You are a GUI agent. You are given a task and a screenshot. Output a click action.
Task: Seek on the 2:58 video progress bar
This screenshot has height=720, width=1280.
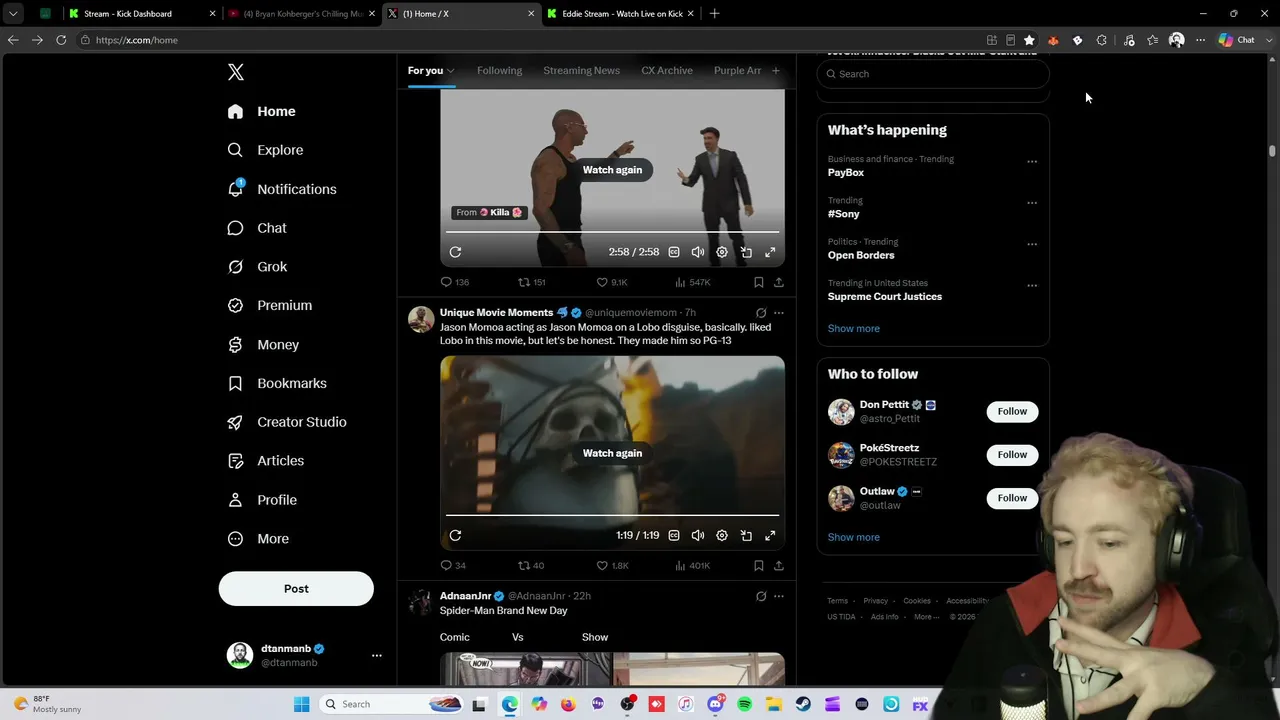[612, 232]
